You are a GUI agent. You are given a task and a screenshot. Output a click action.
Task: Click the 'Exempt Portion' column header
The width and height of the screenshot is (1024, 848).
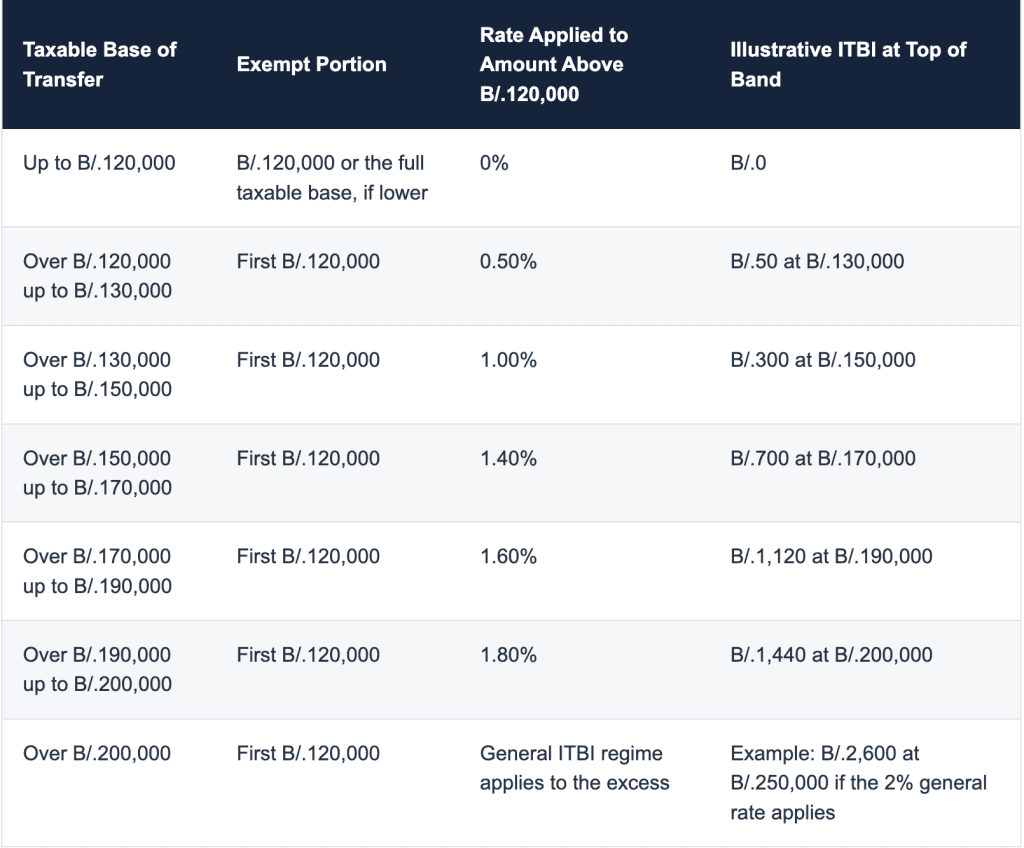312,65
